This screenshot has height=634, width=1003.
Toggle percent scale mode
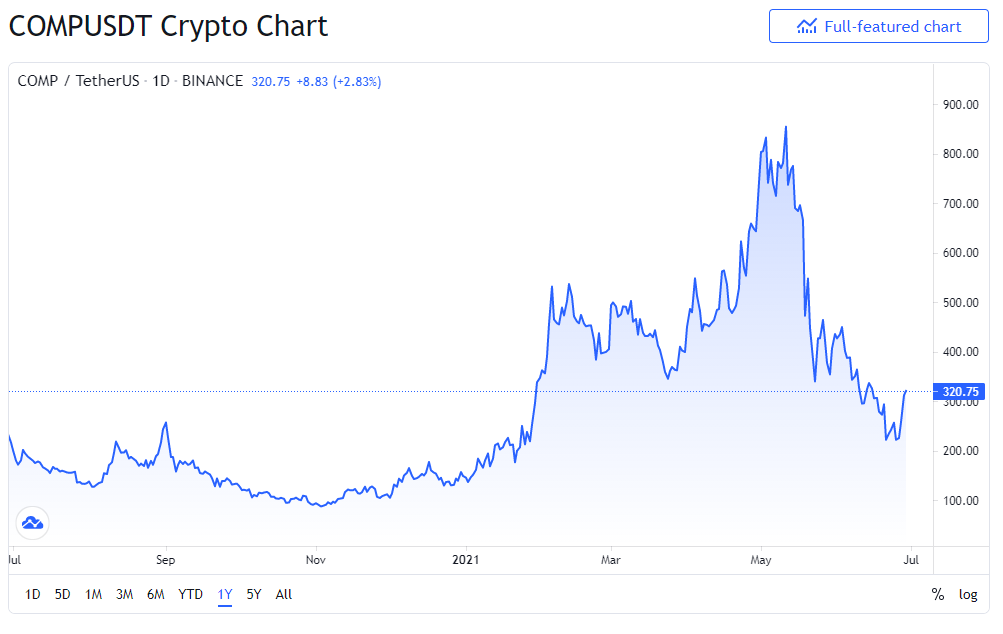tap(938, 594)
